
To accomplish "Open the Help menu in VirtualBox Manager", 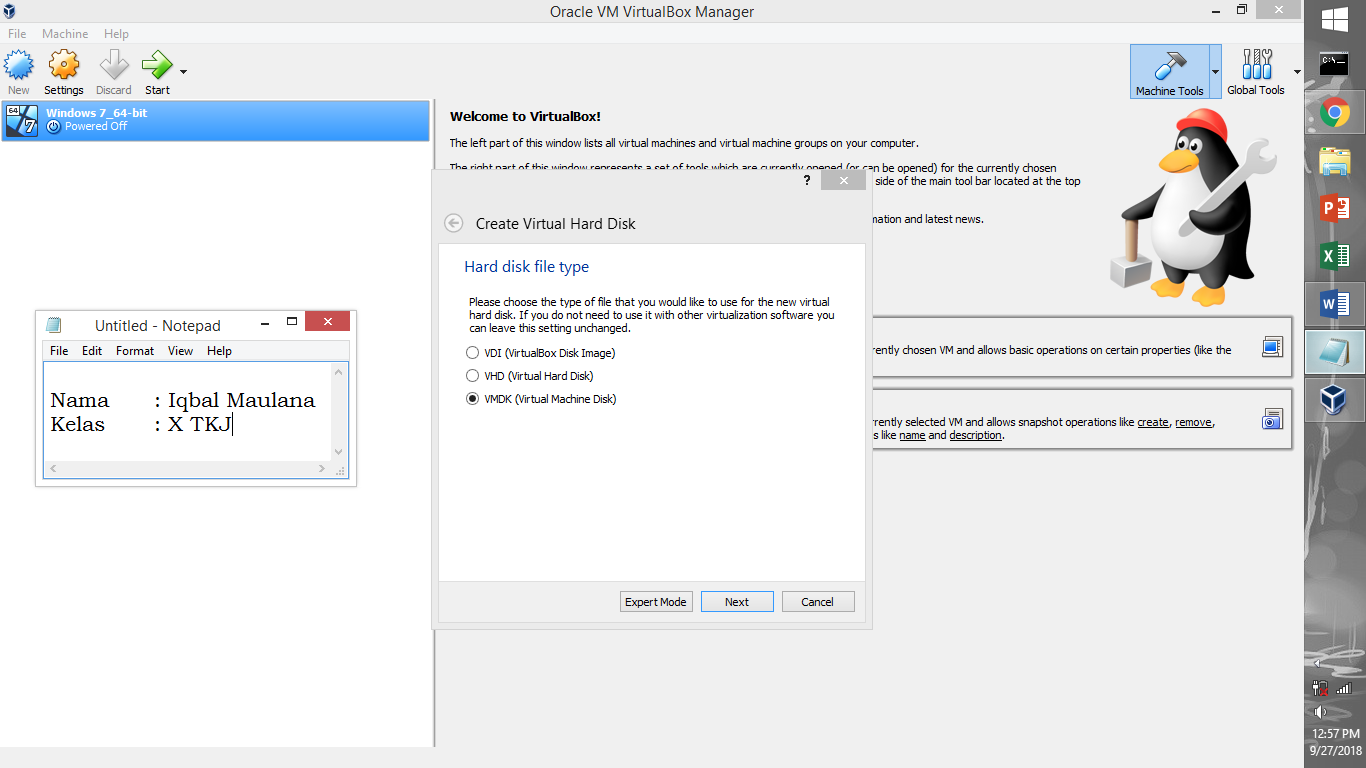I will pyautogui.click(x=116, y=34).
